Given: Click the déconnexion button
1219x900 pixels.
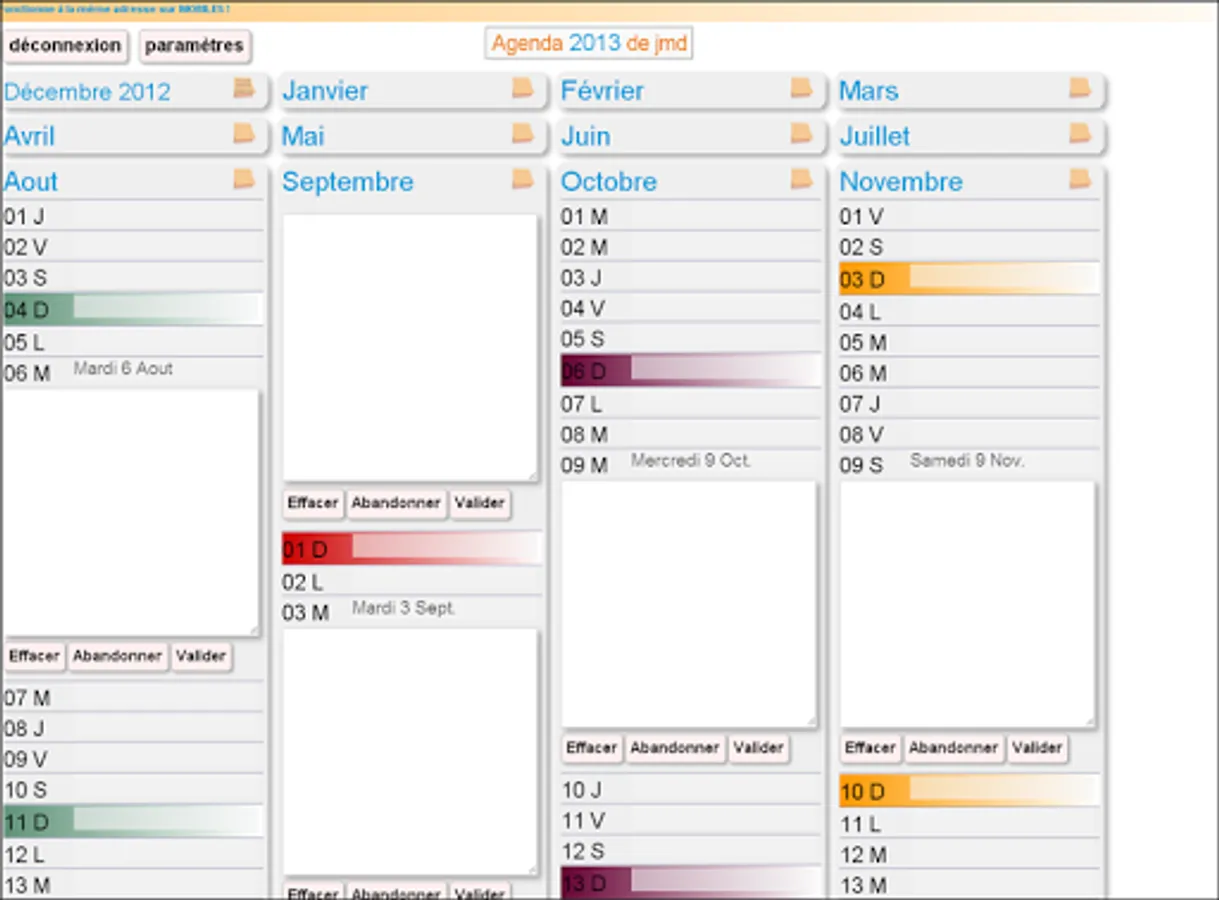Looking at the screenshot, I should click(x=65, y=46).
